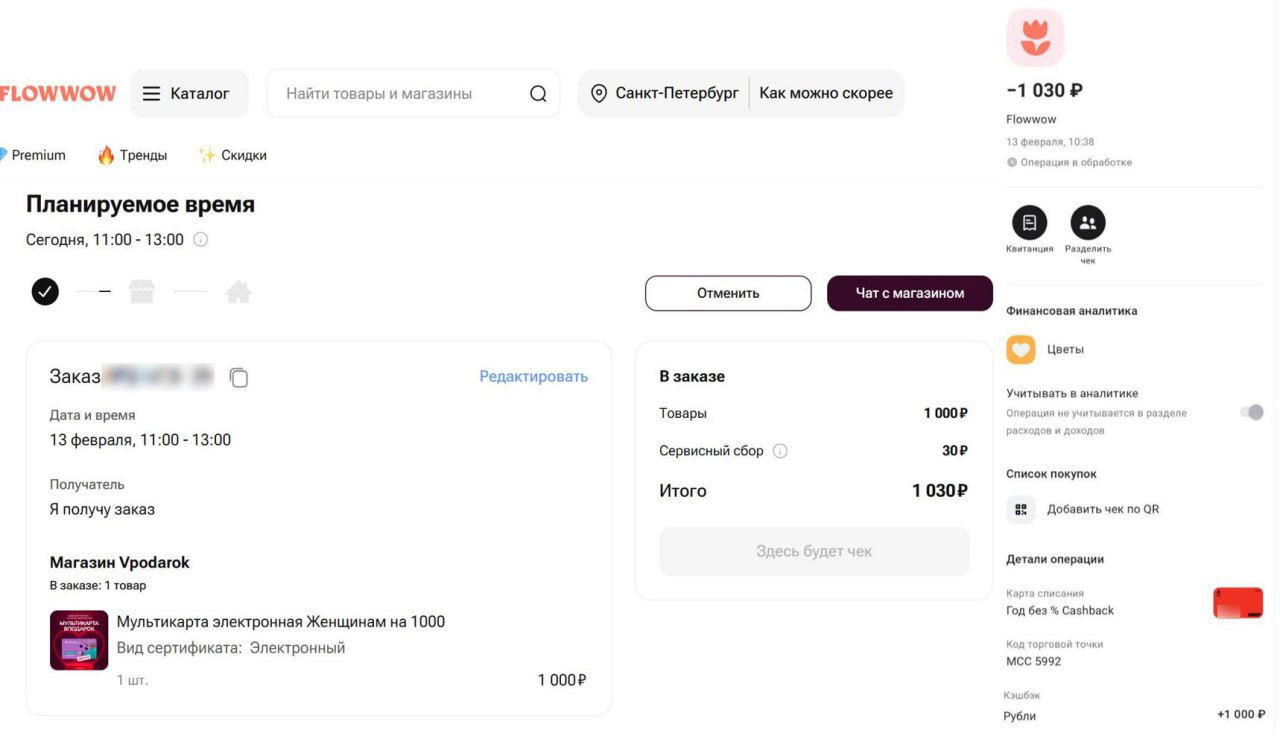Click the info icon next to delivery time
Screen dimensions: 1280x736
pos(200,239)
